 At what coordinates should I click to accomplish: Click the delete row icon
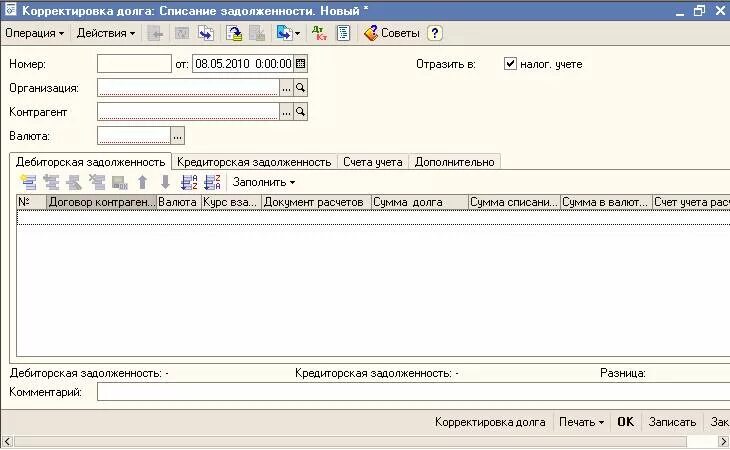pos(97,182)
